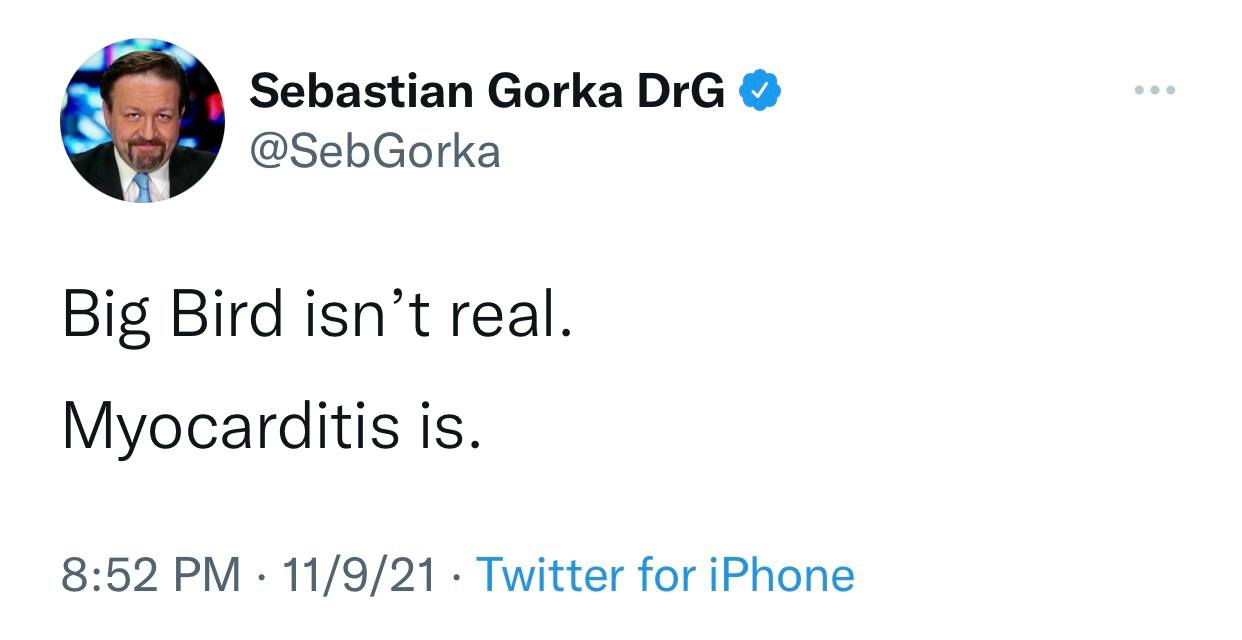
Task: Click the display name Sebastian Gorka DrG
Action: point(487,92)
